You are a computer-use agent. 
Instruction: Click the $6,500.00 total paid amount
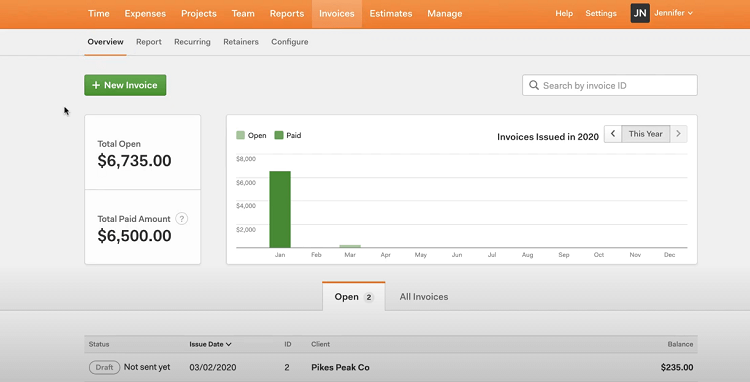coord(134,236)
